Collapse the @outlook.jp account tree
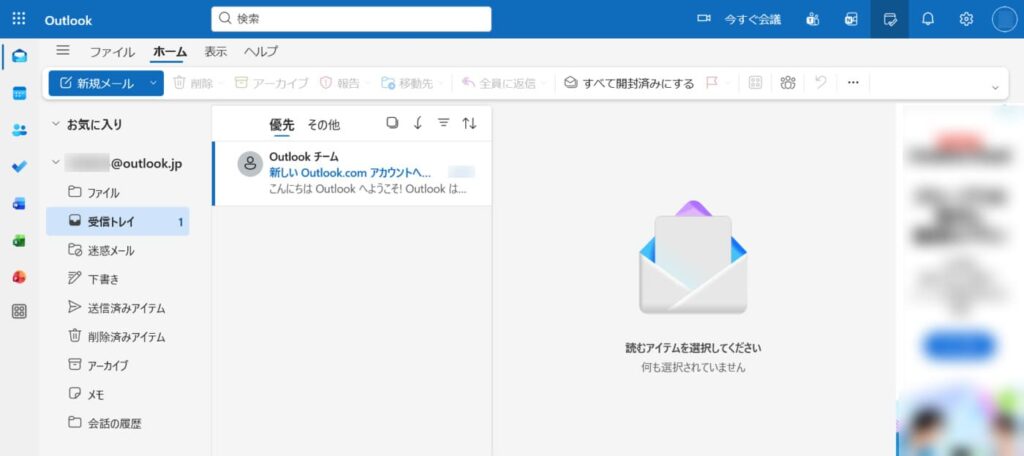1024x456 pixels. [x=56, y=163]
